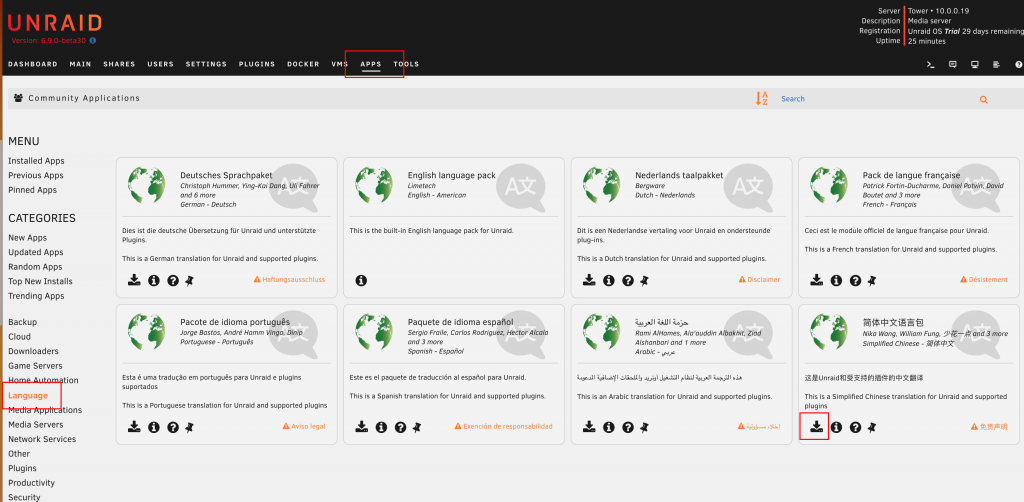Click the Unraid logo
The width and height of the screenshot is (1024, 502).
55,23
